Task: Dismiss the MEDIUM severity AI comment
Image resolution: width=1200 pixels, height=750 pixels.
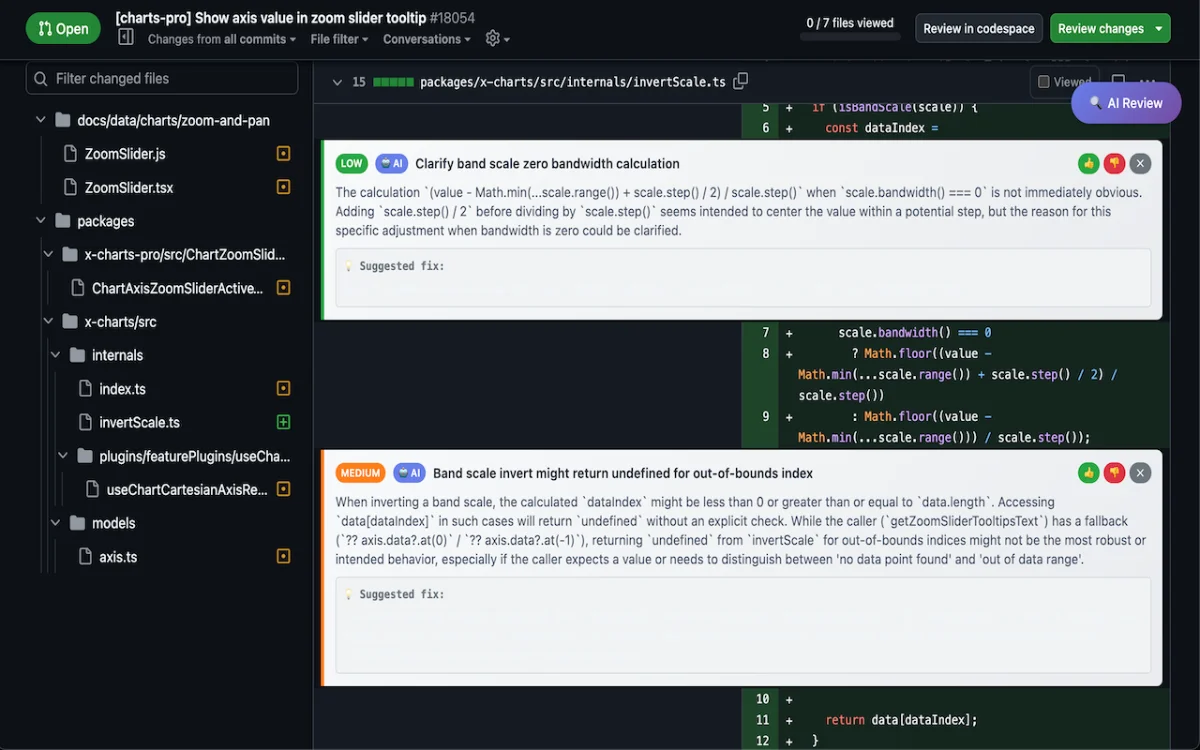Action: click(1140, 472)
